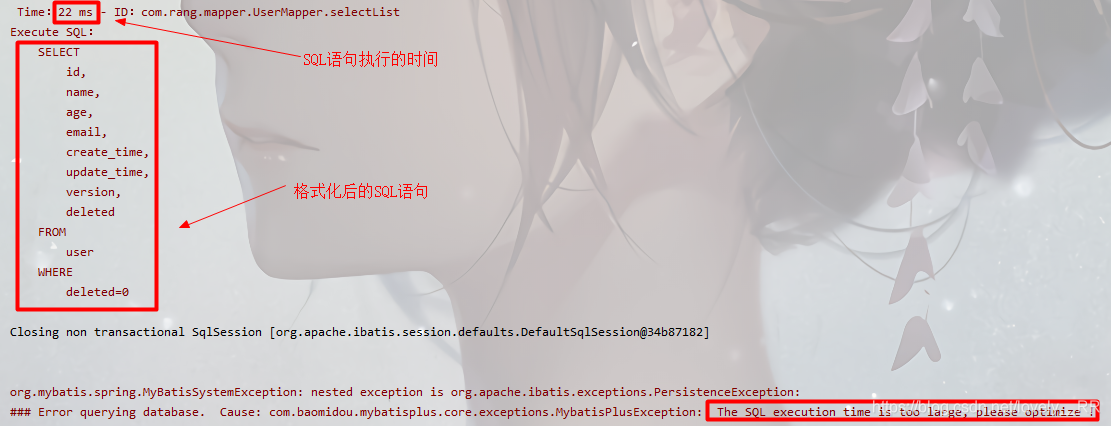
Task: Click the user table name
Action: tap(79, 252)
